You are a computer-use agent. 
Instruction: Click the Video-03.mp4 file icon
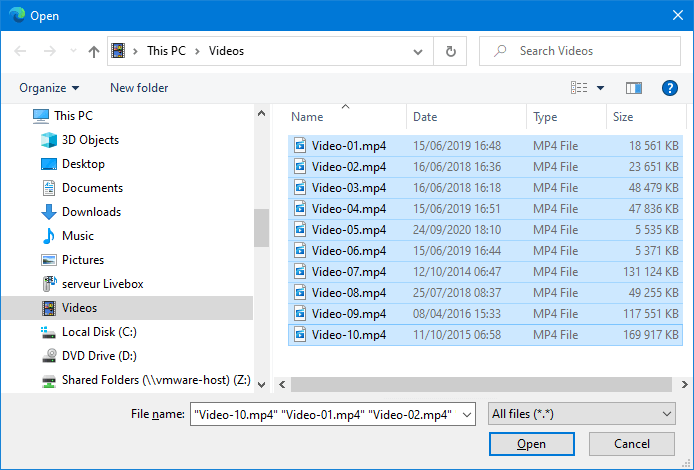(300, 187)
